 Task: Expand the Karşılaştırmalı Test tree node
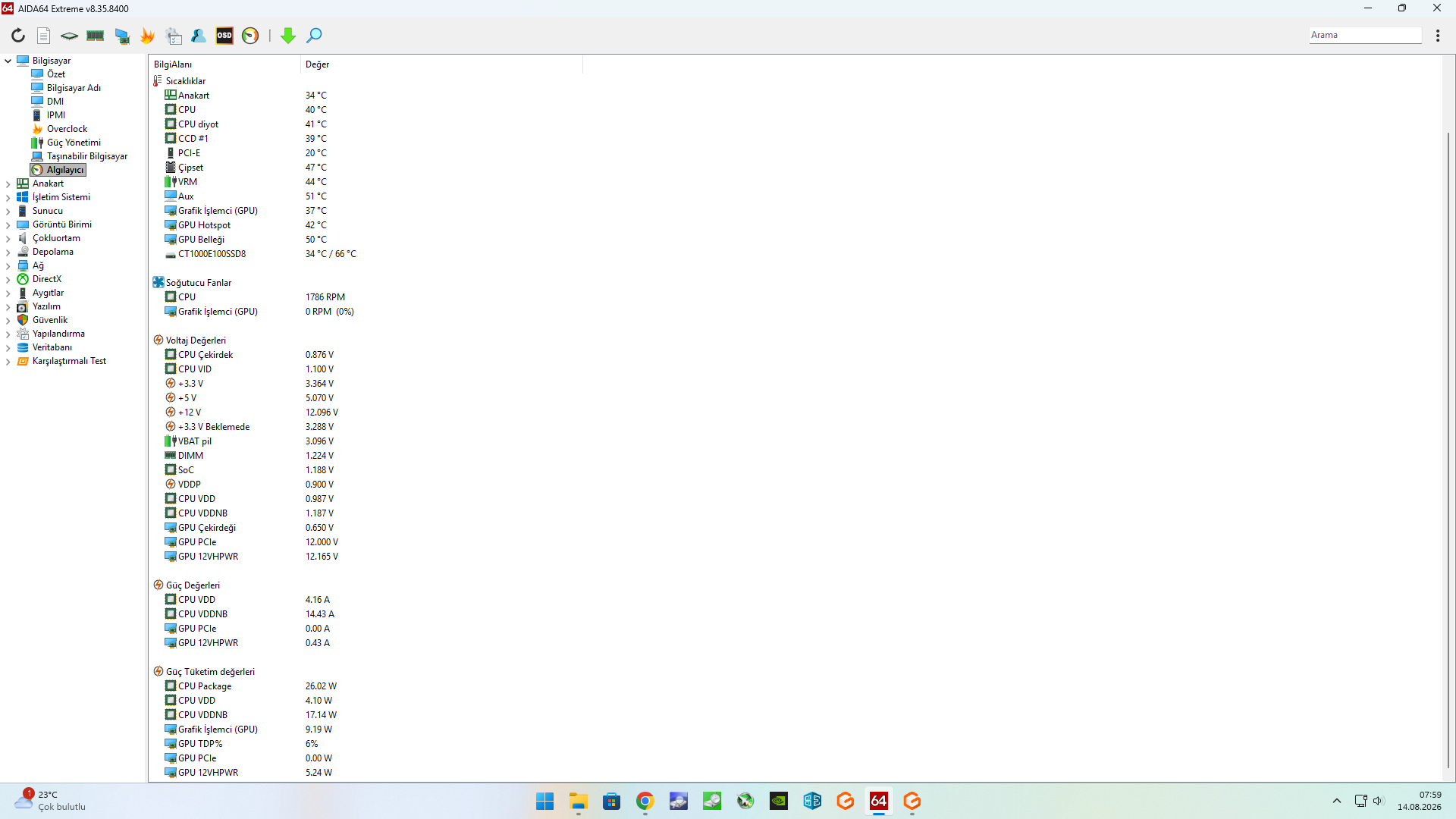8,361
